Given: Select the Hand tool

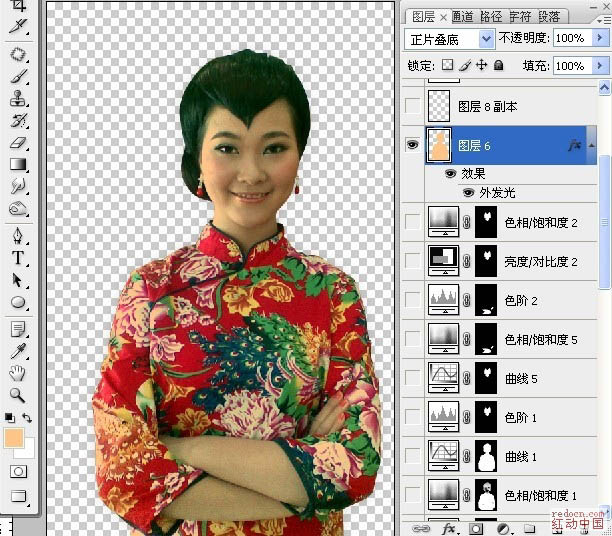Looking at the screenshot, I should point(17,373).
